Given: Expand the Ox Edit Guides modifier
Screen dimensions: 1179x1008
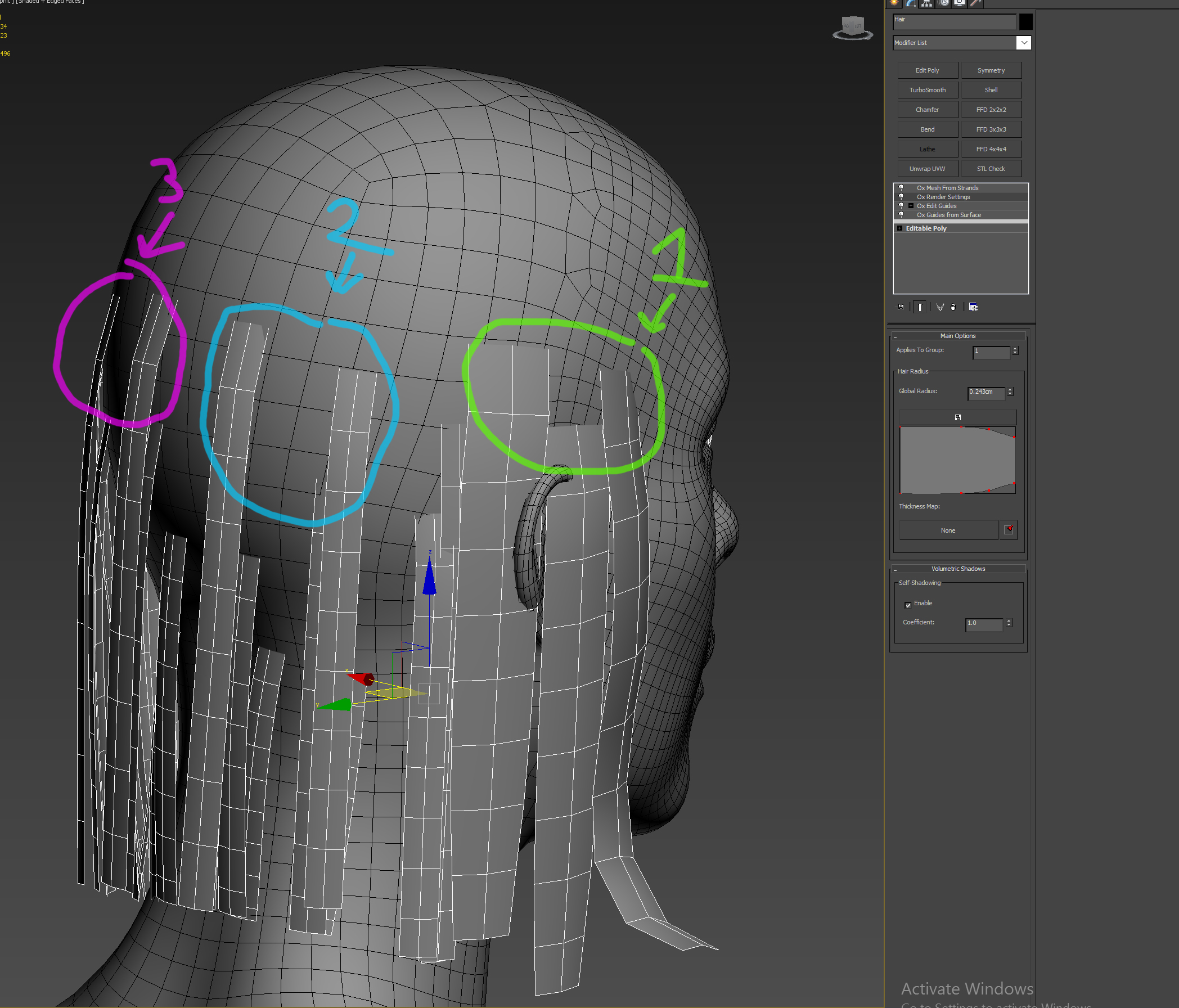Looking at the screenshot, I should coord(911,205).
